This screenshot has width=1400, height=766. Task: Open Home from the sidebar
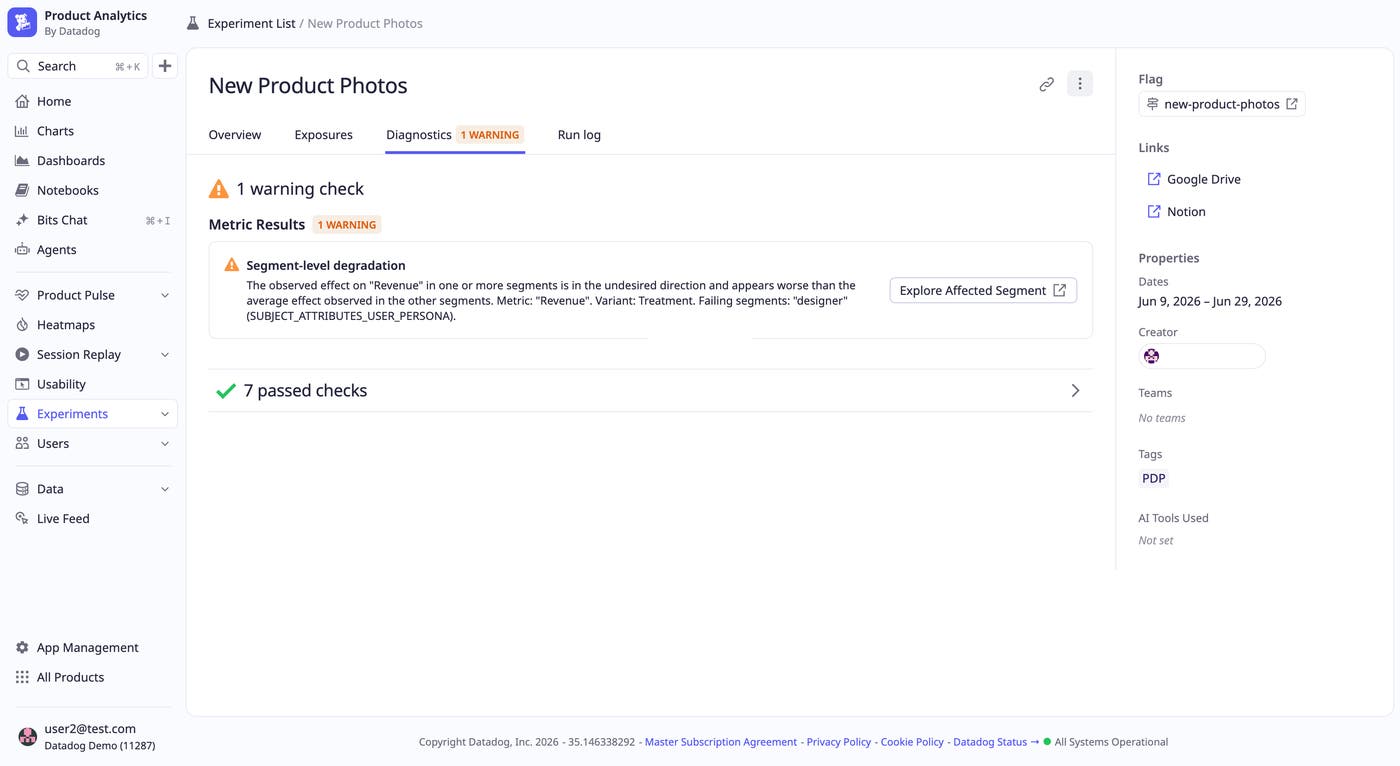coord(92,101)
